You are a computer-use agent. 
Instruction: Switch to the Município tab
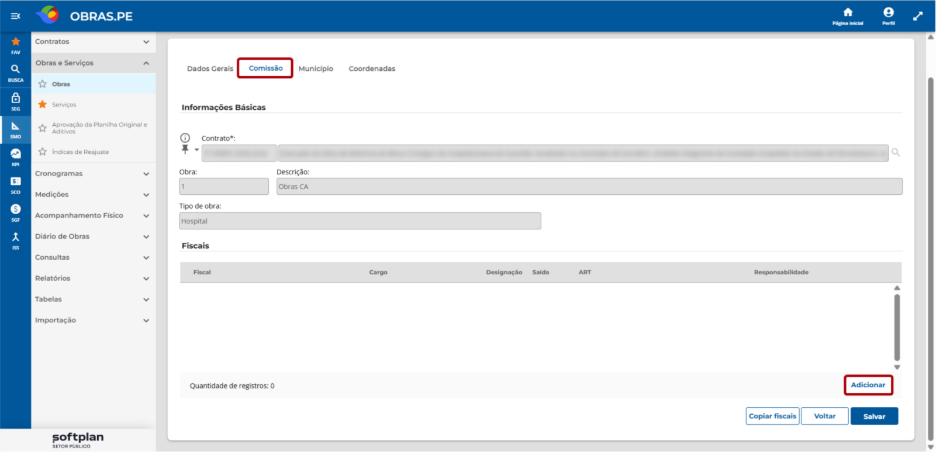point(316,69)
